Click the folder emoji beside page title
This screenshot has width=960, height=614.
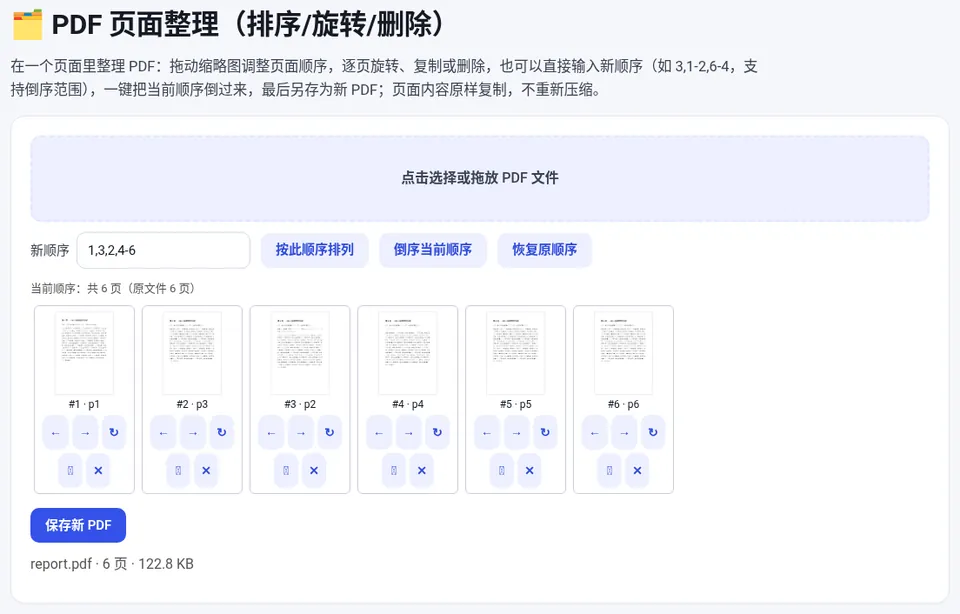28,24
